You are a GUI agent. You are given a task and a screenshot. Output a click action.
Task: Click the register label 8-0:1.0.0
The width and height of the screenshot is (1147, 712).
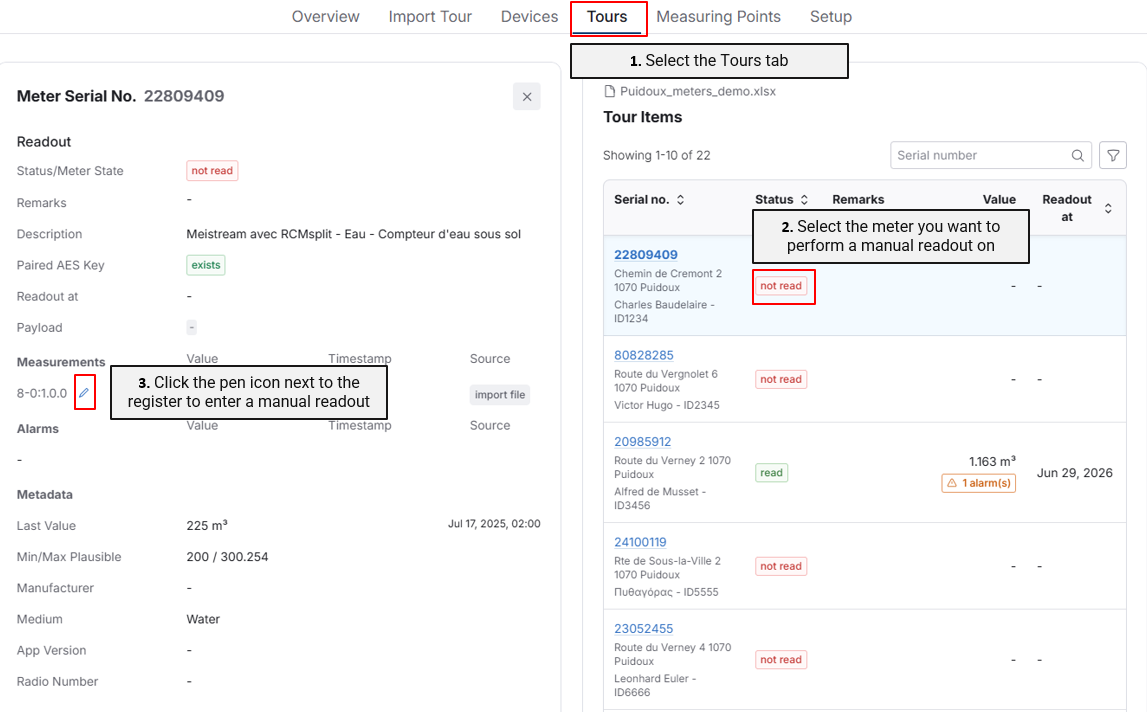coord(42,394)
